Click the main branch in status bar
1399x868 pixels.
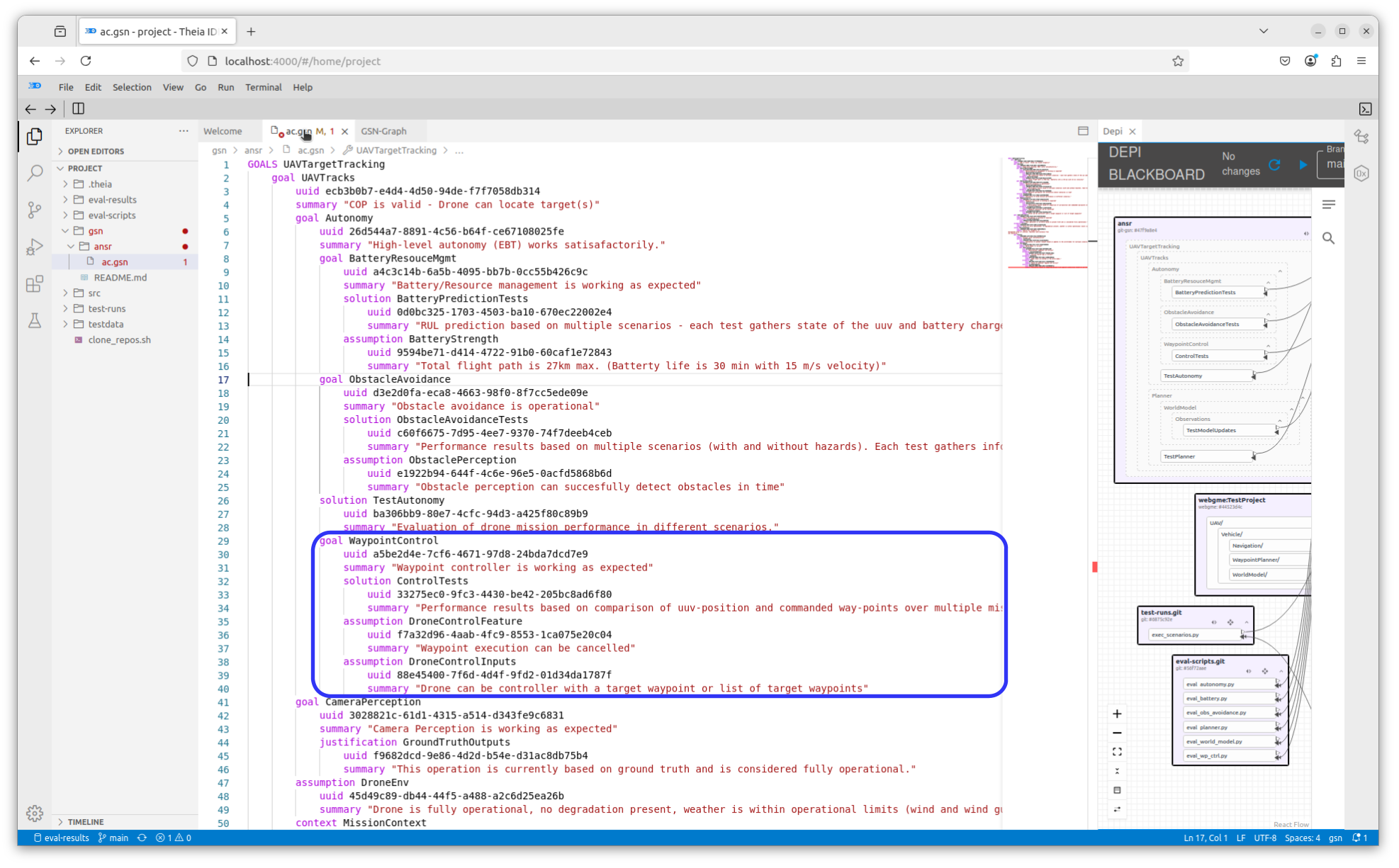tap(113, 838)
